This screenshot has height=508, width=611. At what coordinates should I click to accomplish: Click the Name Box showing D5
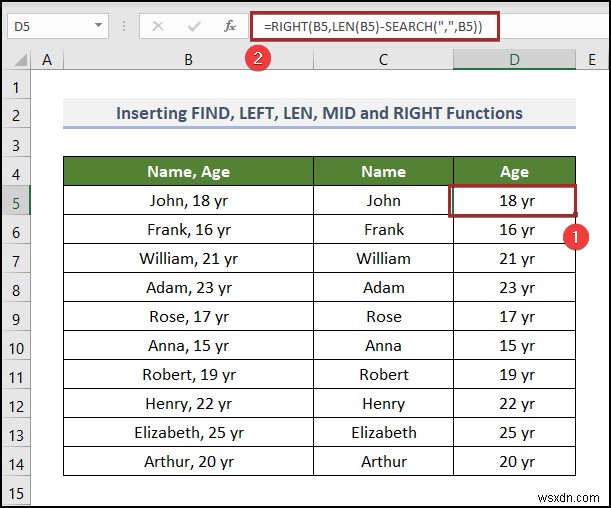point(58,26)
